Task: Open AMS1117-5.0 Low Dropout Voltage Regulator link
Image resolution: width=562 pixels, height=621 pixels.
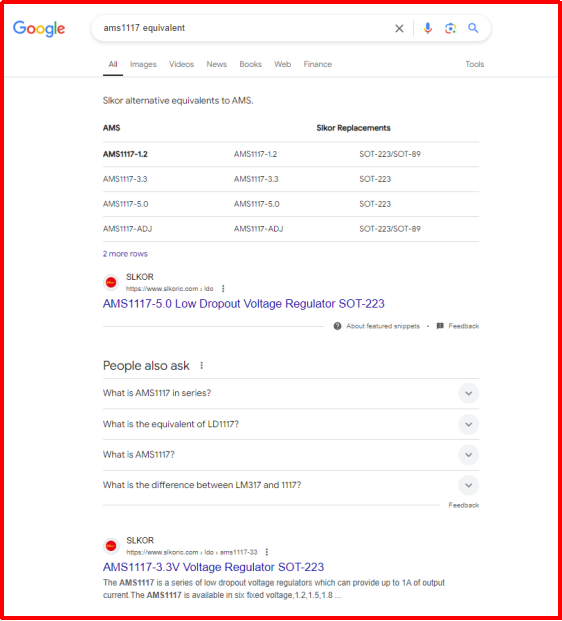Action: (244, 304)
